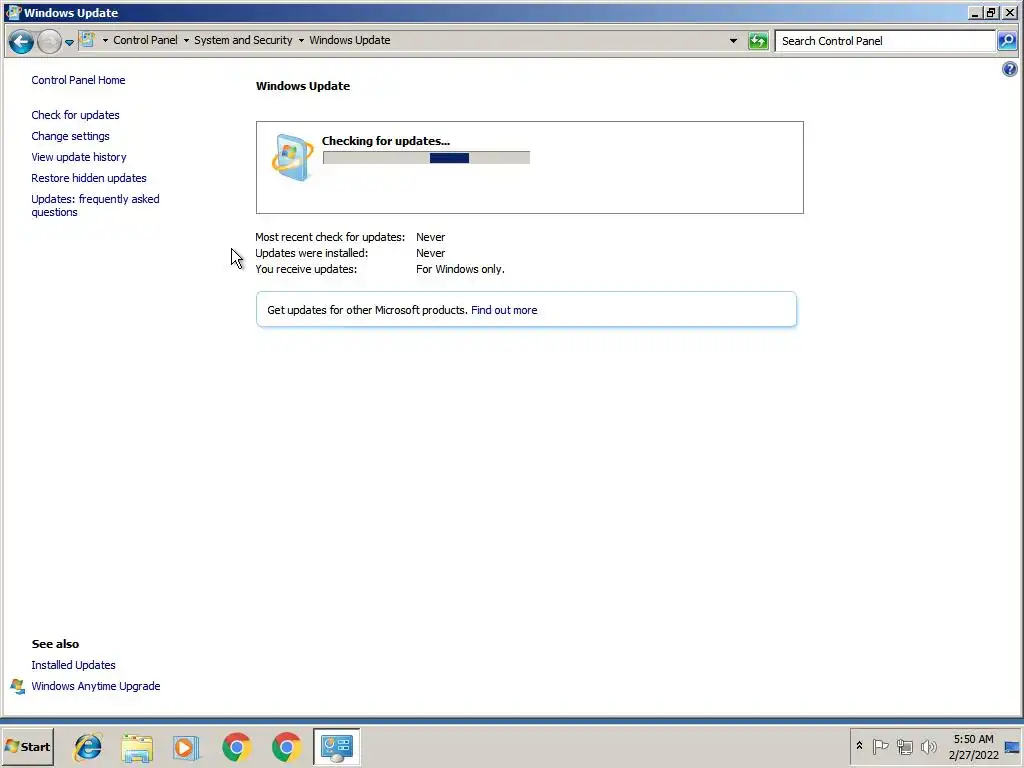Open the address bar history dropdown
1024x768 pixels.
click(x=733, y=40)
